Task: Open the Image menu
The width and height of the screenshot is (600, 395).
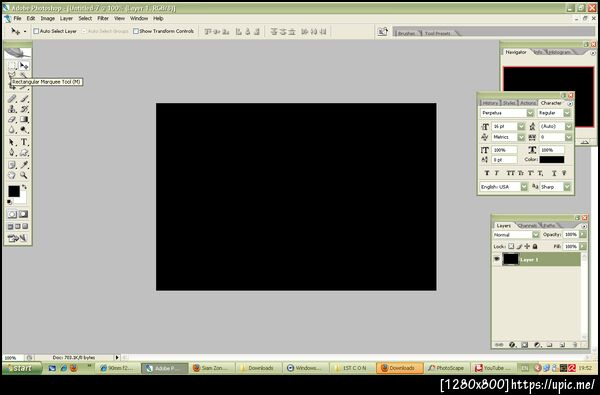Action: 47,18
